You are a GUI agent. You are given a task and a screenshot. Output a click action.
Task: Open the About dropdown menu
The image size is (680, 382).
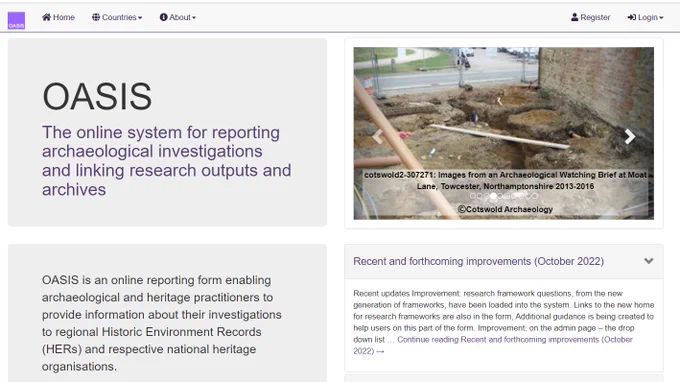[x=178, y=17]
